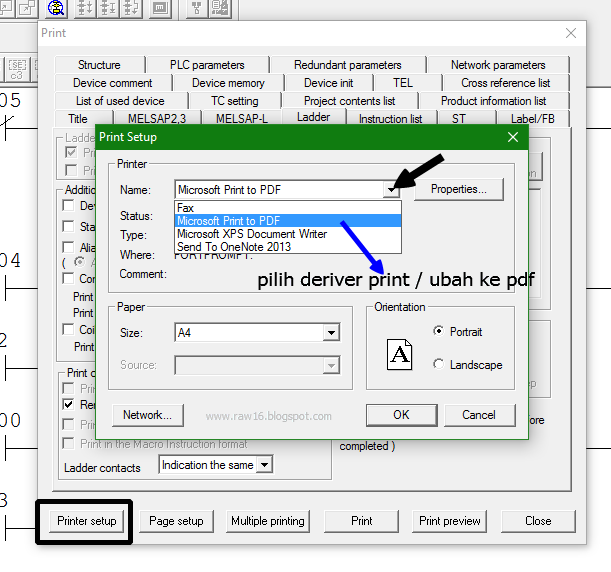Open the printer Name dropdown arrow
The height and width of the screenshot is (572, 611).
(391, 190)
